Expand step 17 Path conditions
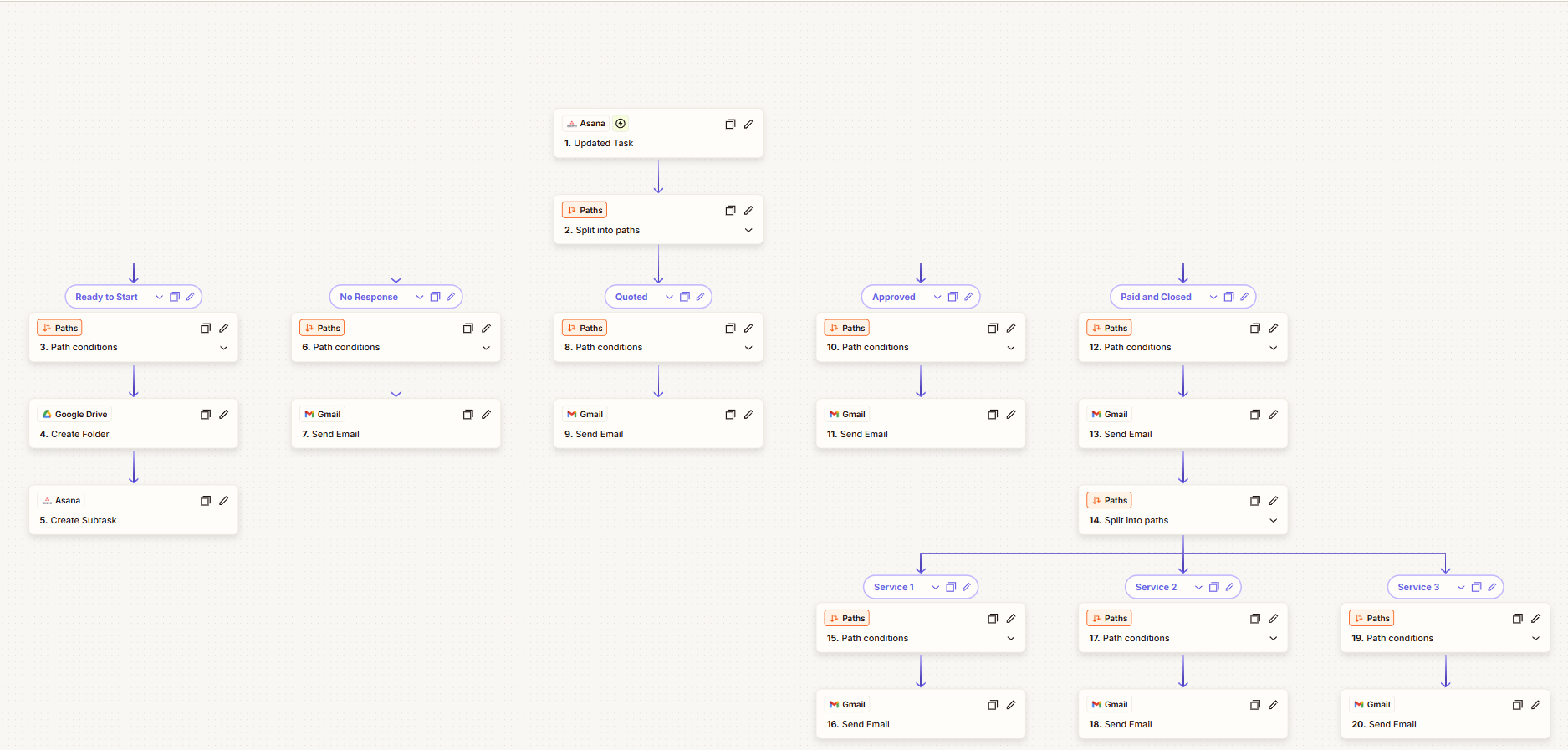 pos(1274,638)
